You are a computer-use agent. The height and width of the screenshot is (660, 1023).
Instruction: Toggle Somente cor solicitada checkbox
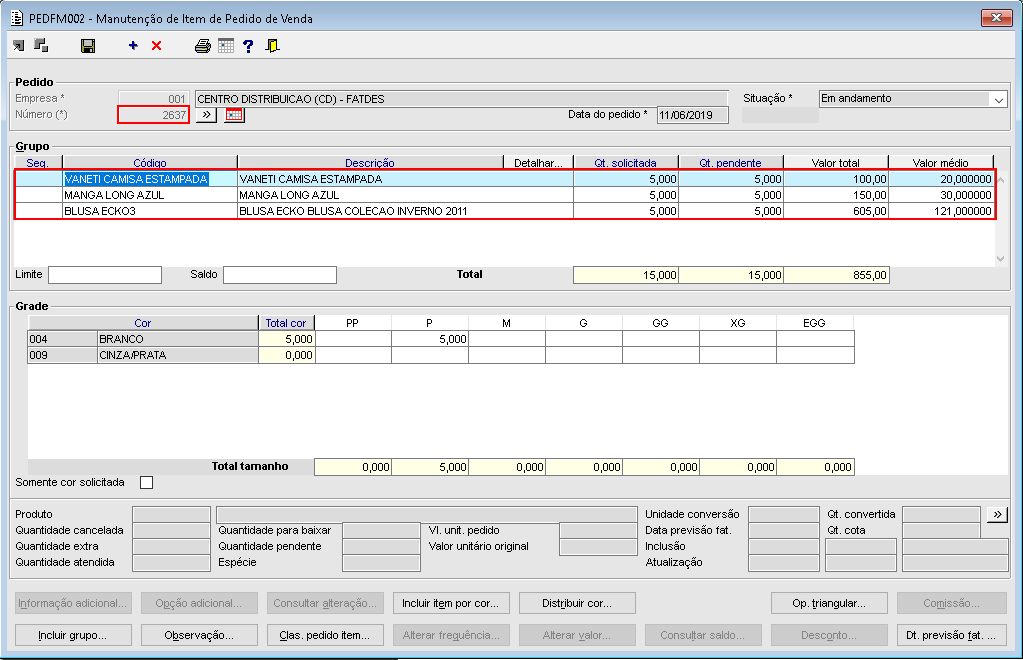click(x=147, y=483)
